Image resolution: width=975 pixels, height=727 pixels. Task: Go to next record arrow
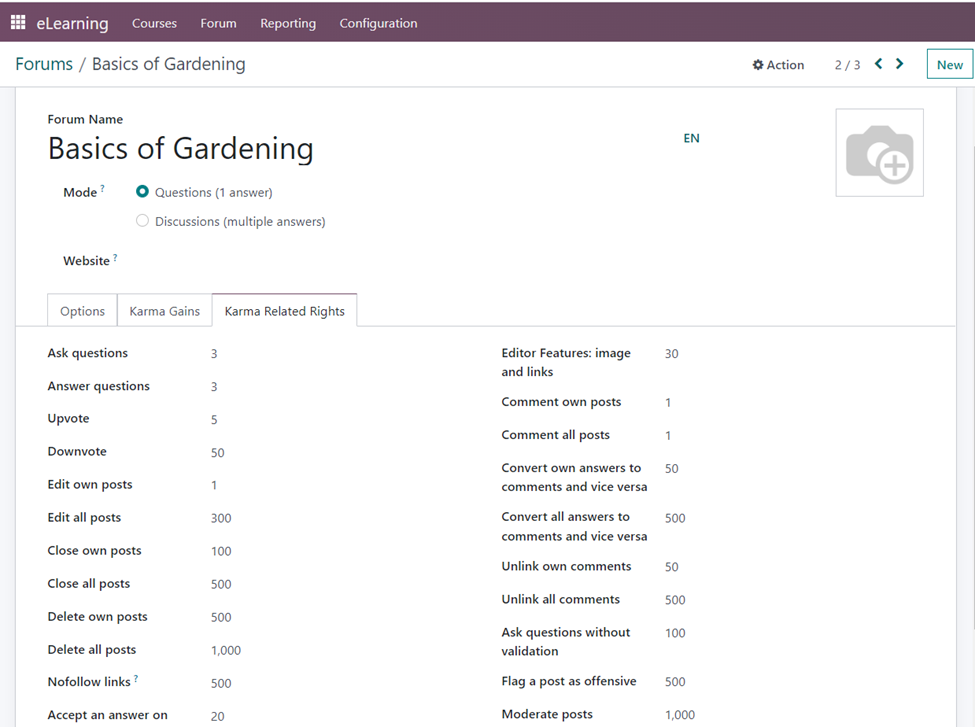pos(900,64)
